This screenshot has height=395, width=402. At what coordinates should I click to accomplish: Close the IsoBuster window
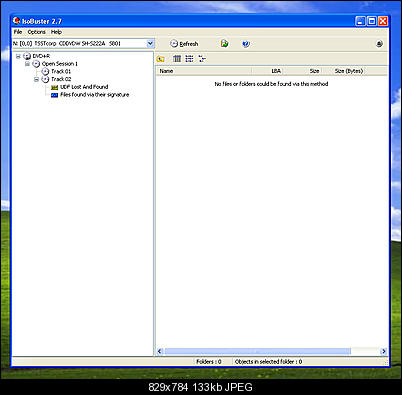tap(383, 21)
